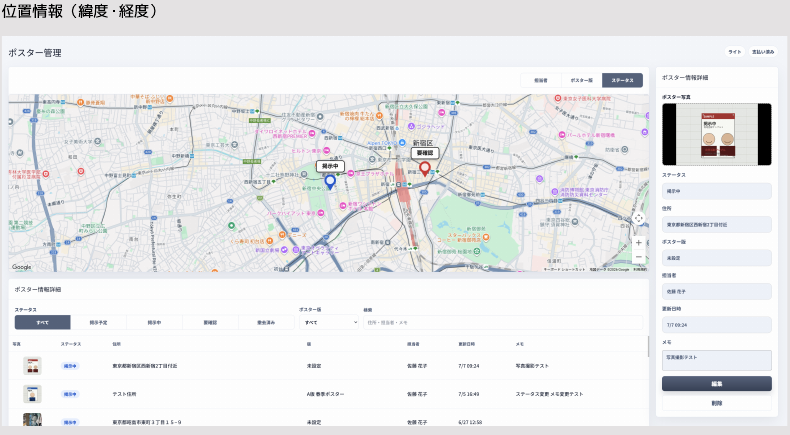Click the thumbnail in the 西新宿2丁目付近 row

point(32,366)
